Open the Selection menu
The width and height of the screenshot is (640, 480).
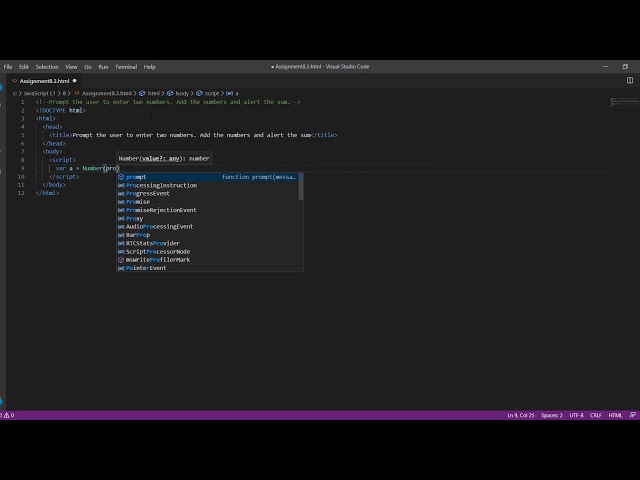(x=47, y=67)
